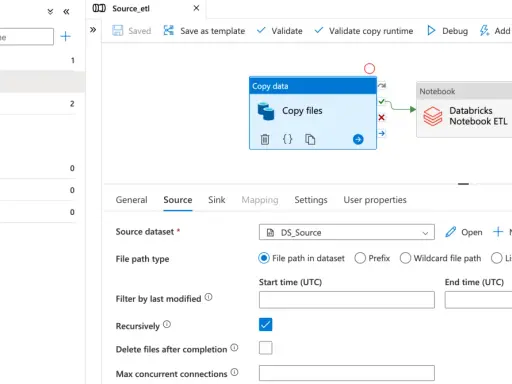Click the plus New dataset button

(502, 232)
